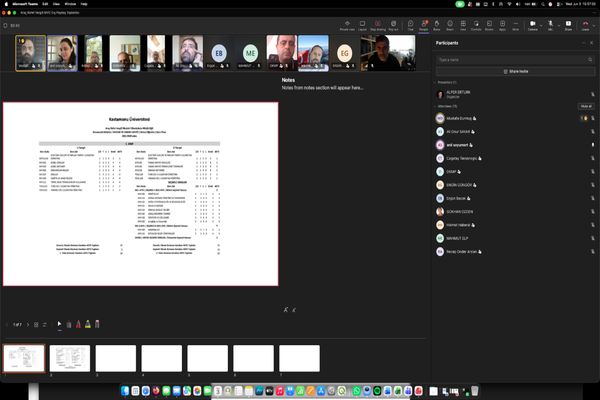The image size is (600, 400).
Task: Close the Participants panel
Action: [591, 43]
